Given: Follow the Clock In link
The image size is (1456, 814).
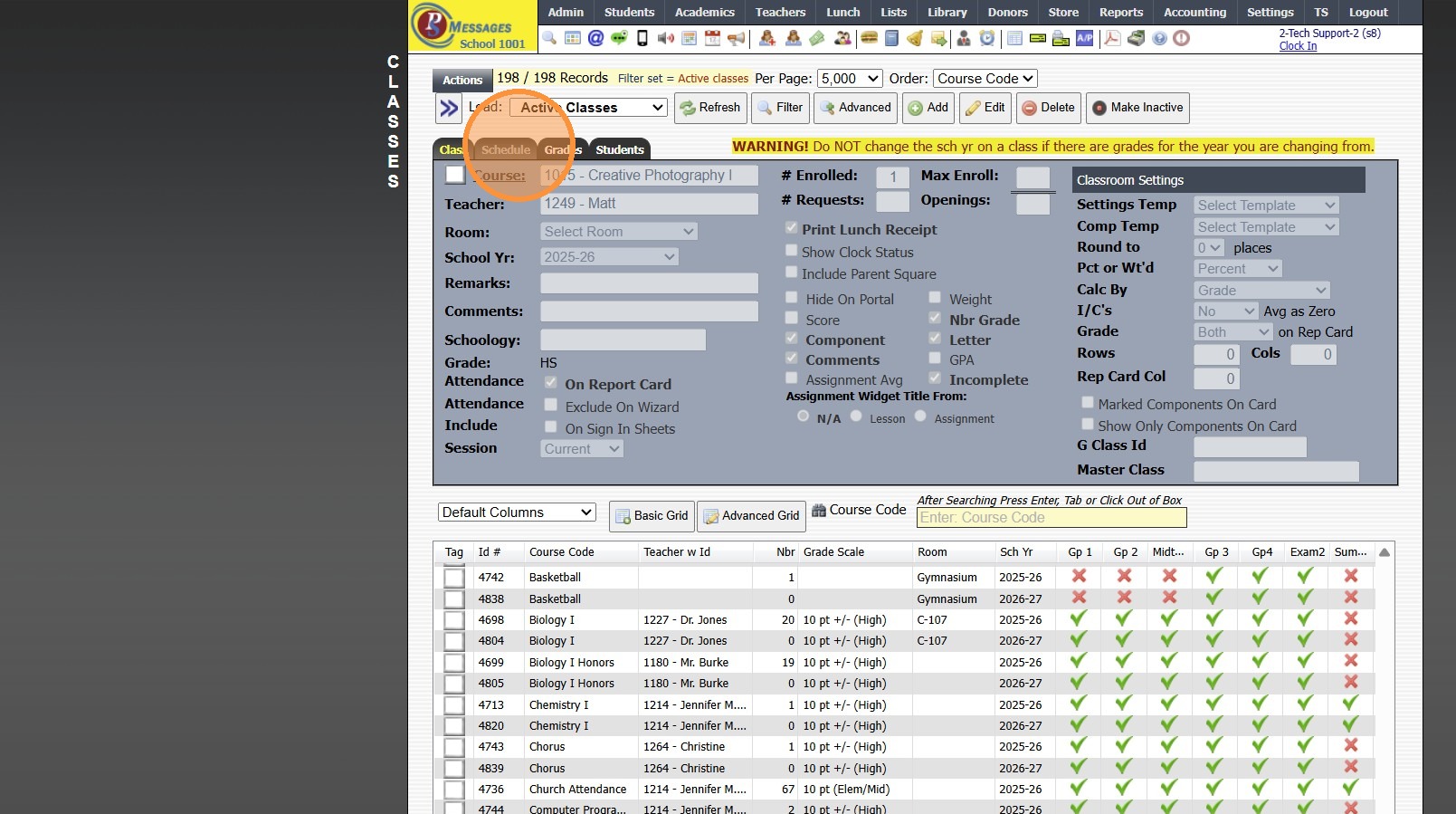Looking at the screenshot, I should tap(1298, 46).
